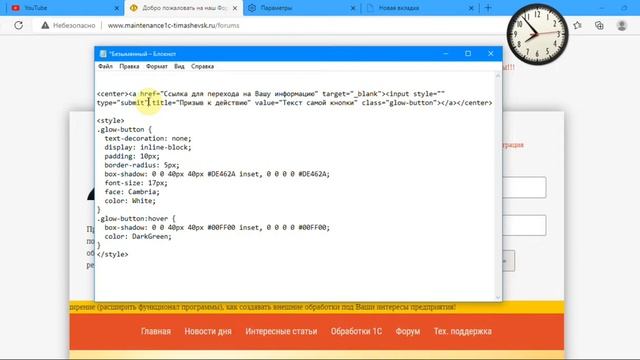Viewport: 640px width, 360px height.
Task: Click display: inline-block; line
Action: (148, 147)
